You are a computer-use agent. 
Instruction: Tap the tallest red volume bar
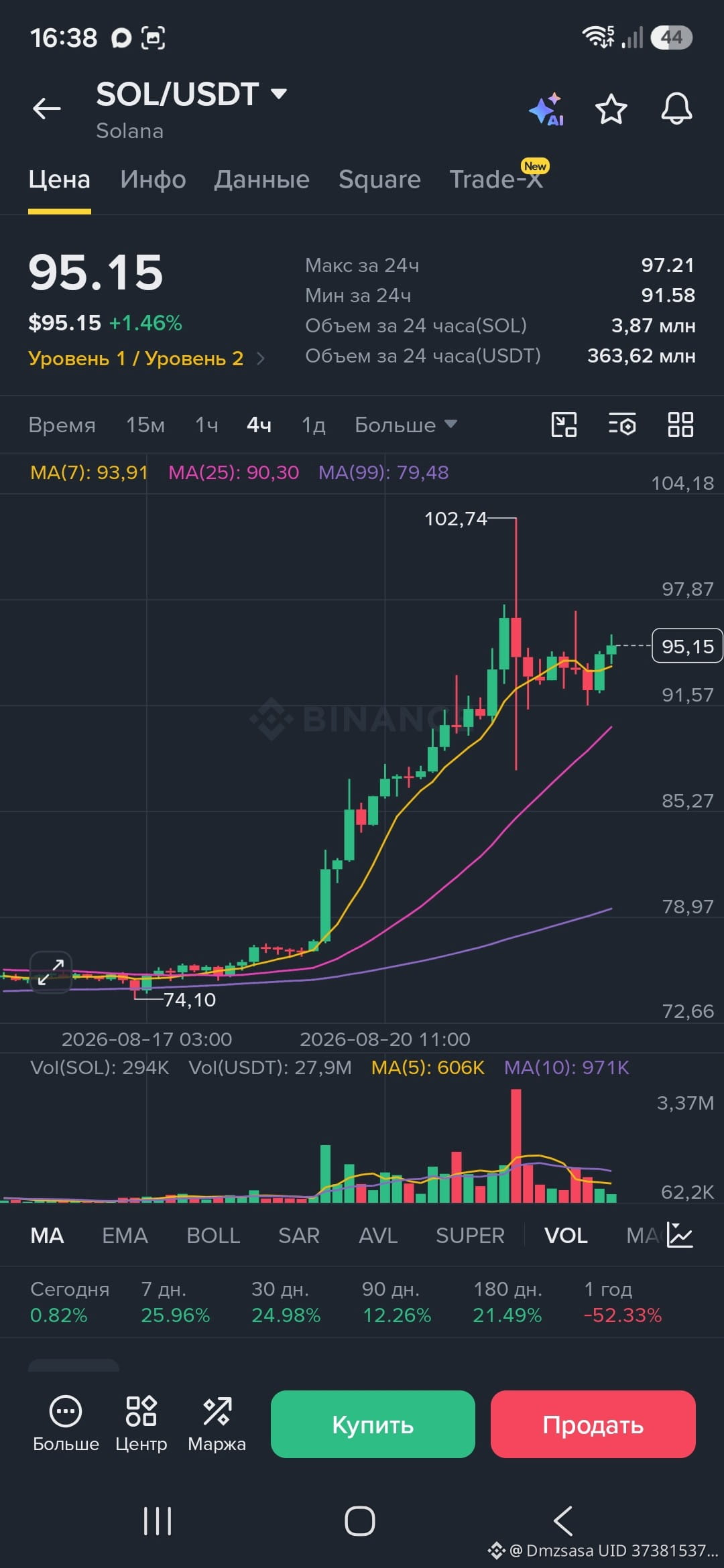click(x=516, y=1145)
